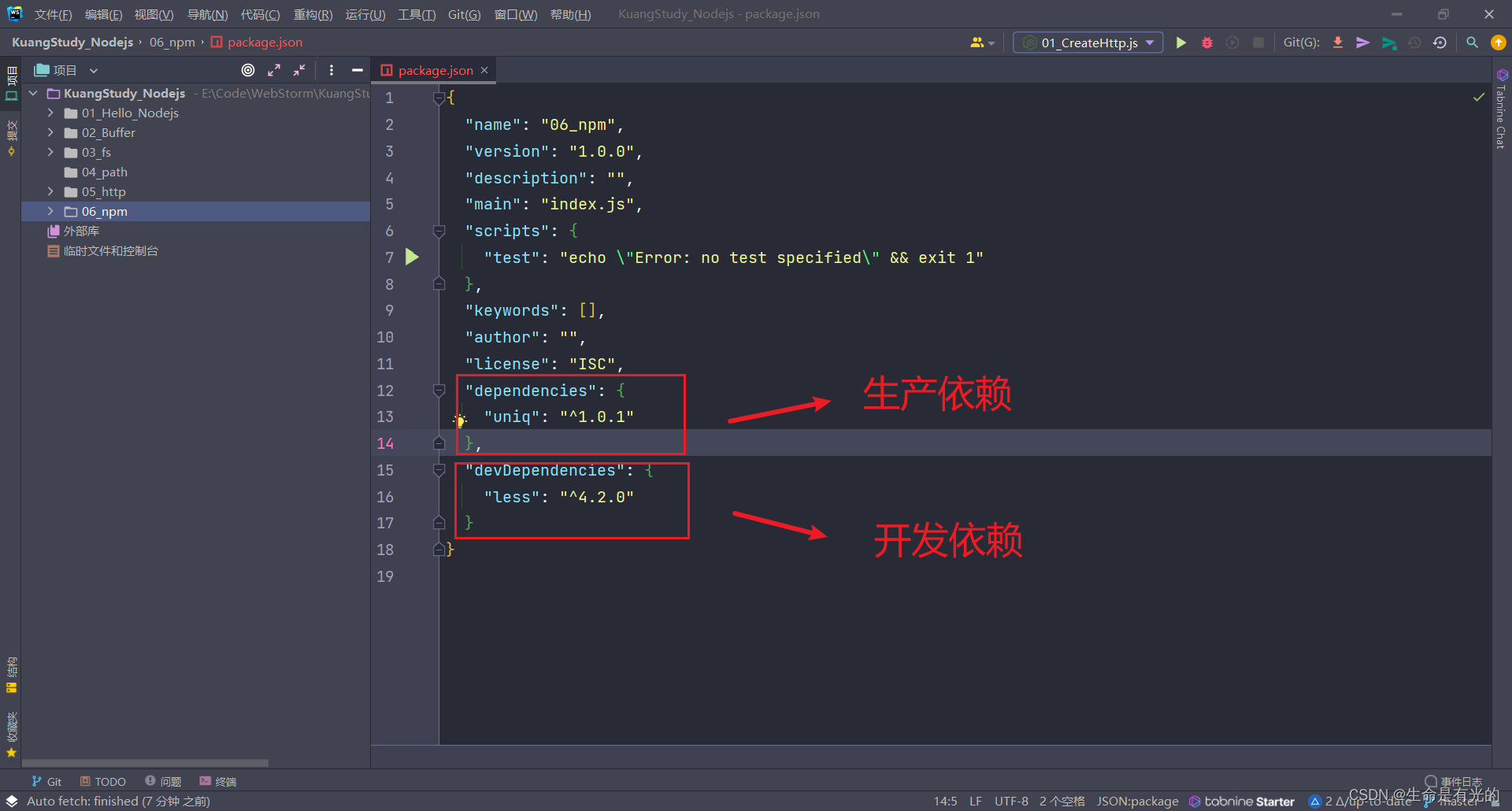Open the 视图(V) menu
This screenshot has height=811, width=1512.
pyautogui.click(x=154, y=14)
